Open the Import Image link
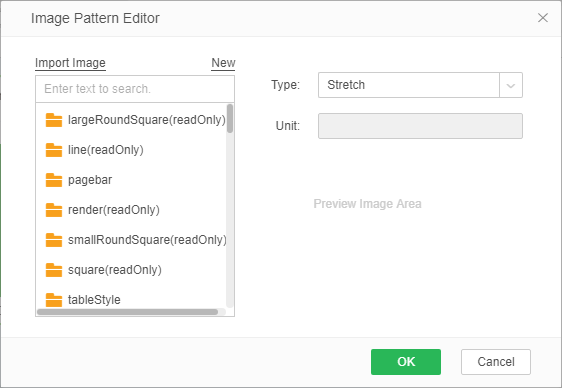 [70, 63]
